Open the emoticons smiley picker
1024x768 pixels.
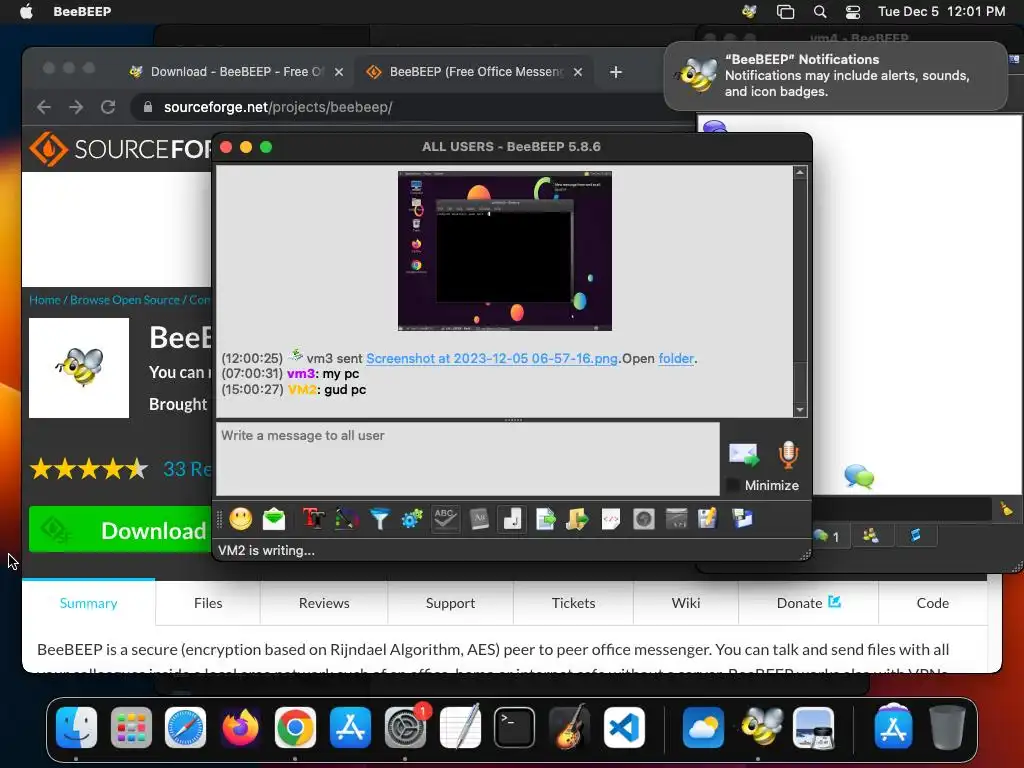point(240,519)
